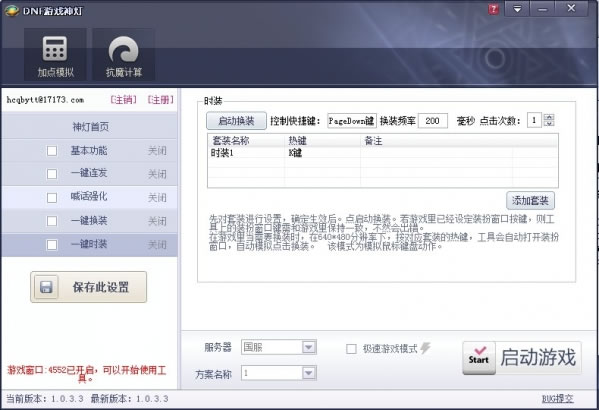Click the 换装频率 input field

(x=433, y=121)
